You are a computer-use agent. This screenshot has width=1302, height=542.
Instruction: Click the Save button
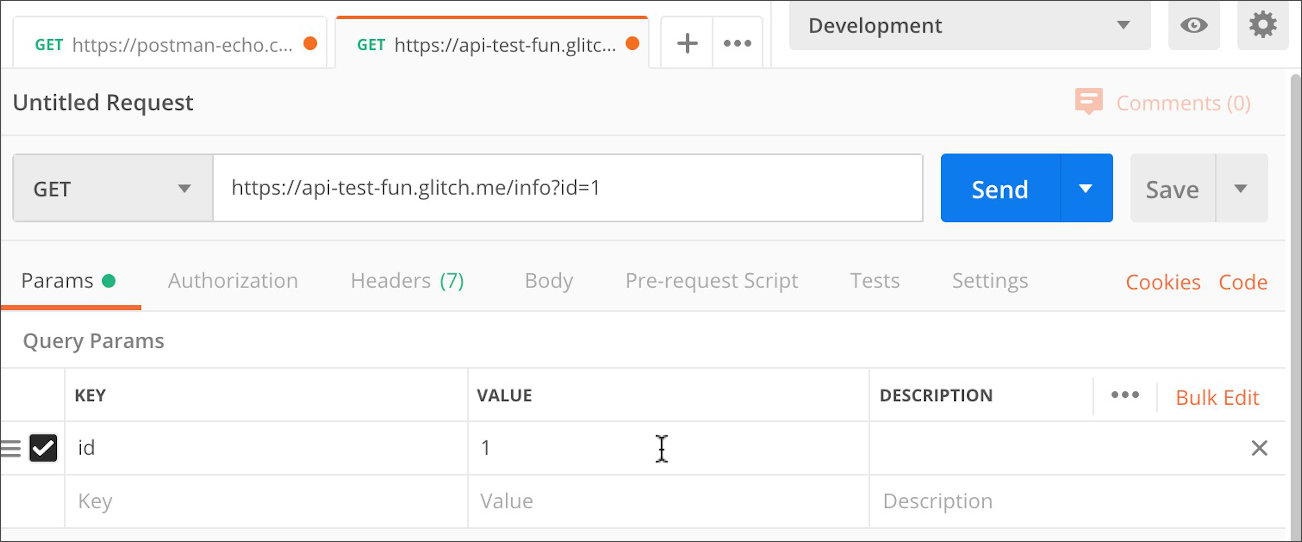pyautogui.click(x=1172, y=188)
